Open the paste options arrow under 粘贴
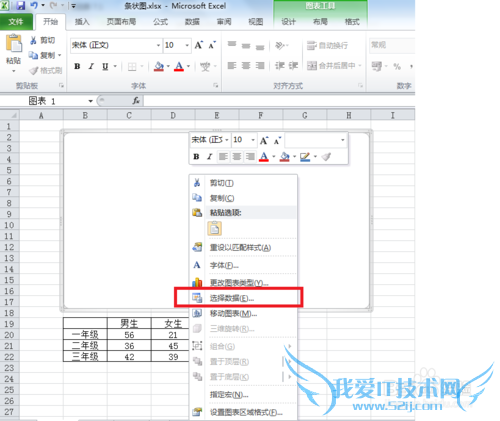This screenshot has width=500, height=421. [14, 71]
